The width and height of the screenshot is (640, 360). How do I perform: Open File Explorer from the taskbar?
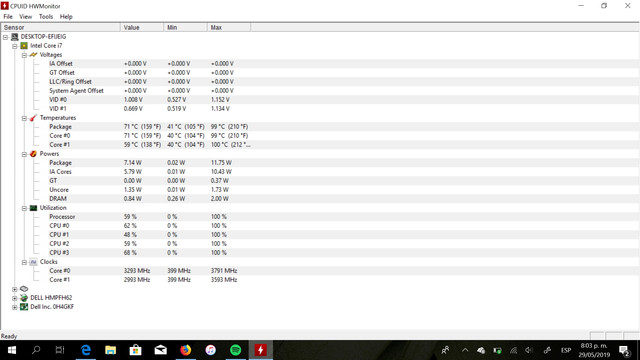click(x=111, y=350)
